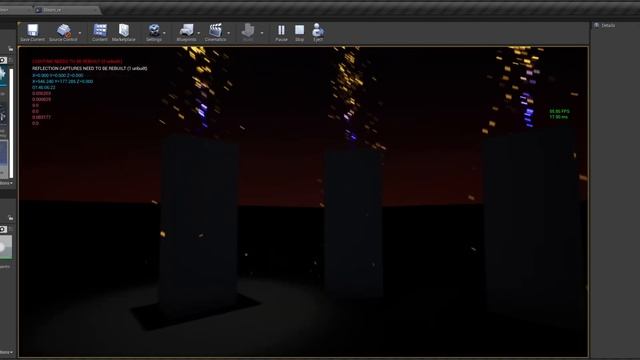Click the green FPS counter readout
This screenshot has width=640, height=360.
point(559,111)
